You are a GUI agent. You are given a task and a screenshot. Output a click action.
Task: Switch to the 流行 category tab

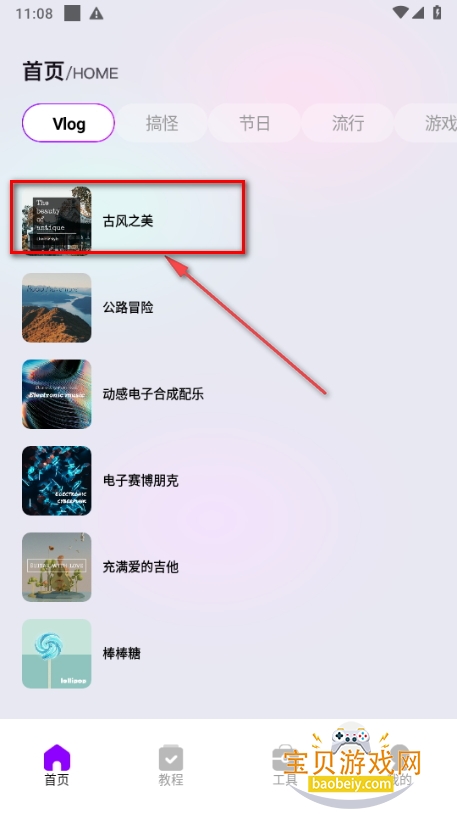coord(347,123)
